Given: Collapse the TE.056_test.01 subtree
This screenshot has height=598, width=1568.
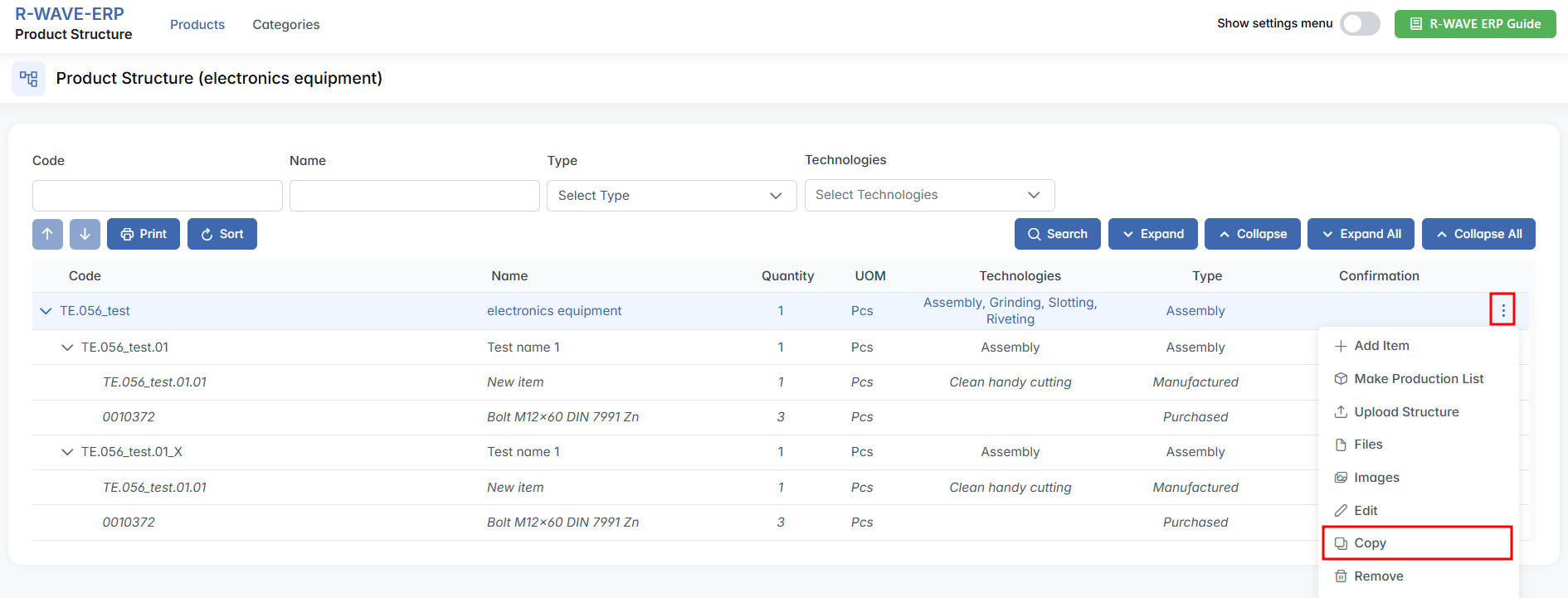Looking at the screenshot, I should click(x=67, y=348).
